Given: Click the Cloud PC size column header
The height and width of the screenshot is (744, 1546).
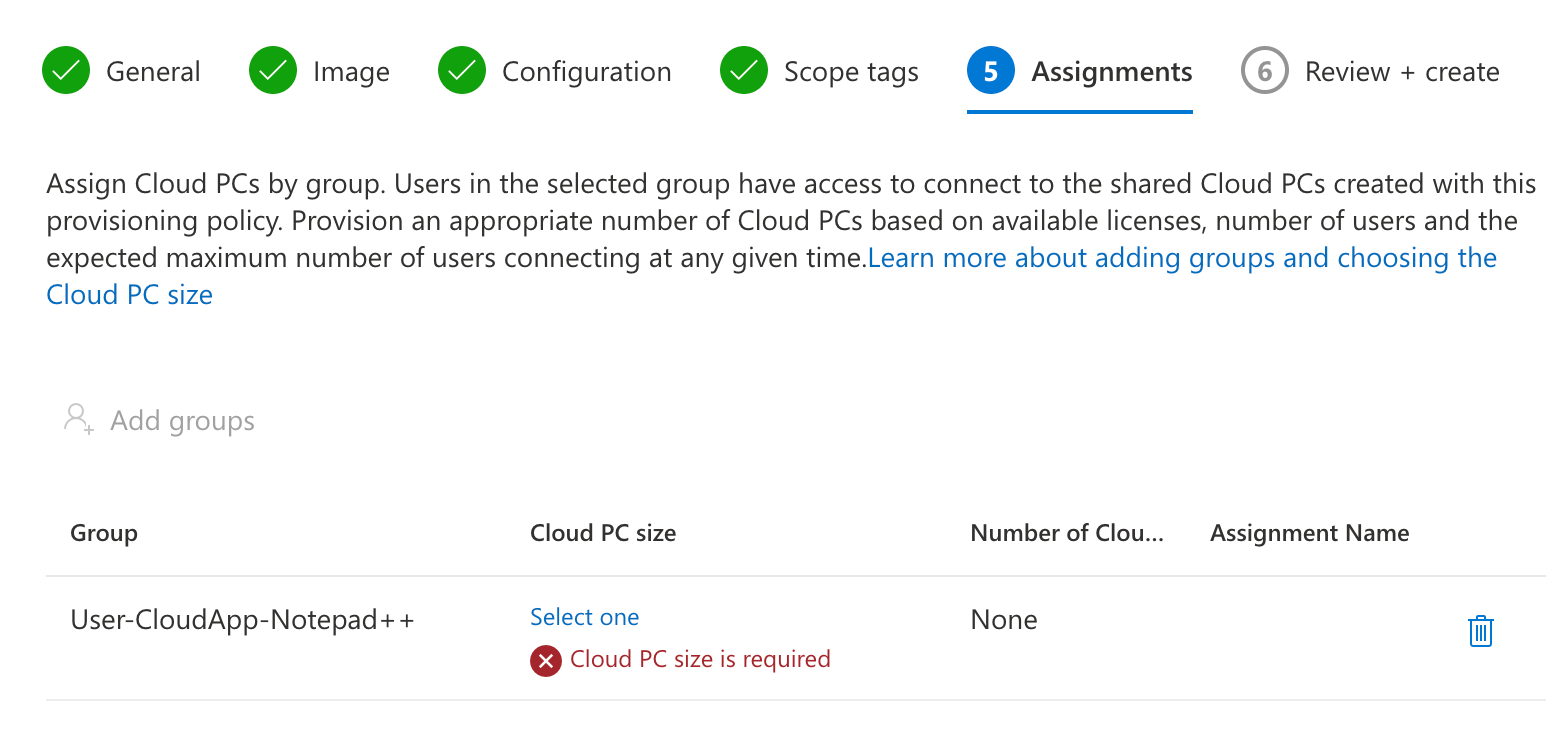Looking at the screenshot, I should (x=603, y=533).
